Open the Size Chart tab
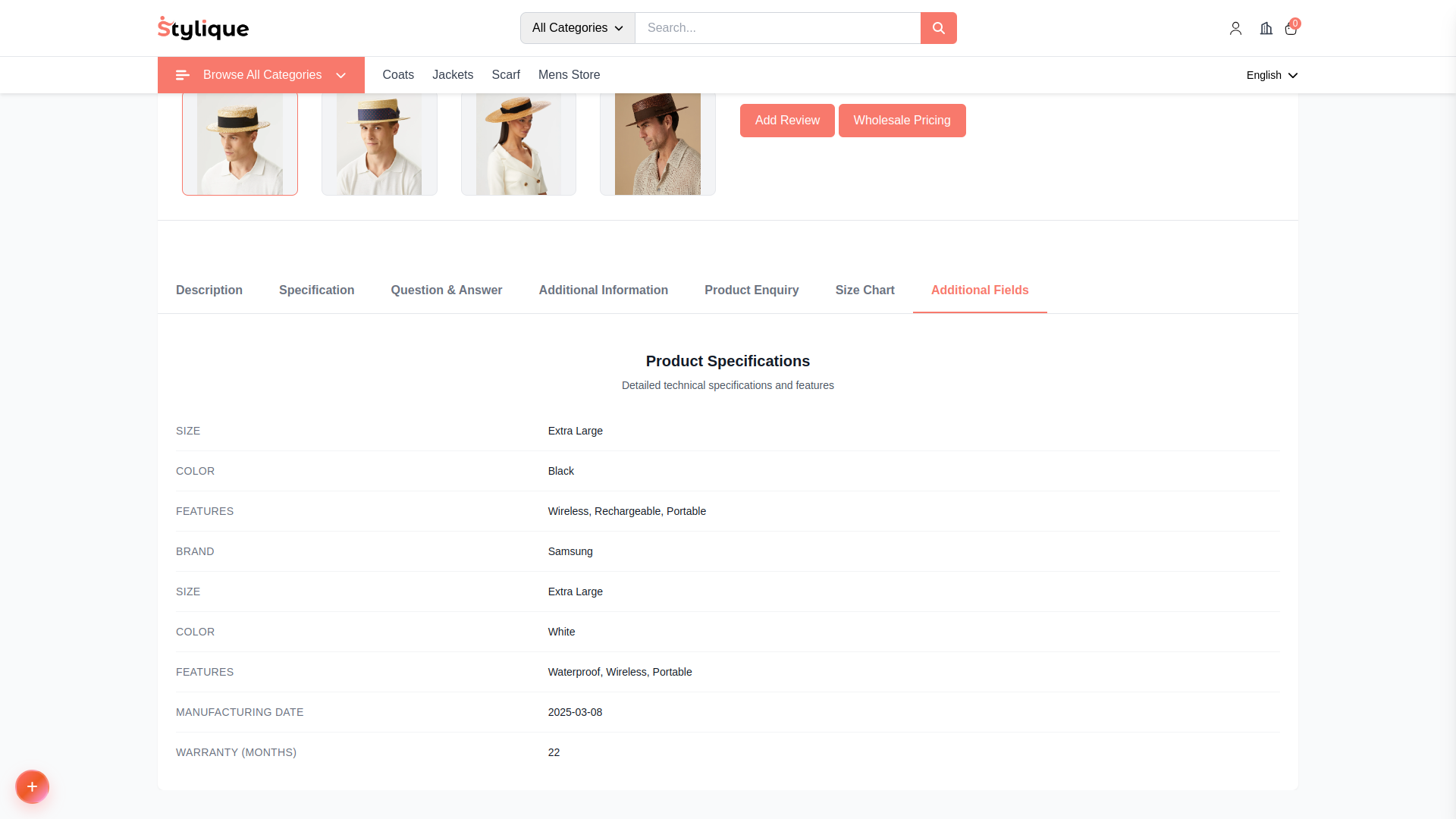The image size is (1456, 819). (x=865, y=290)
